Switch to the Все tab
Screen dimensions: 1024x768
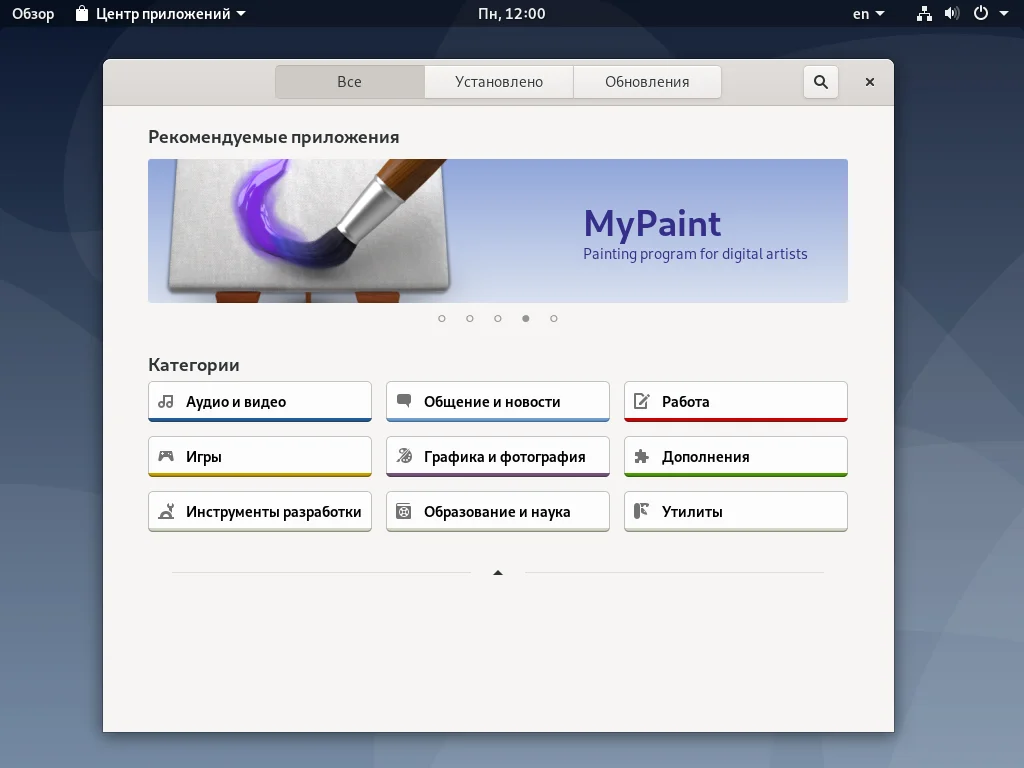pyautogui.click(x=349, y=82)
